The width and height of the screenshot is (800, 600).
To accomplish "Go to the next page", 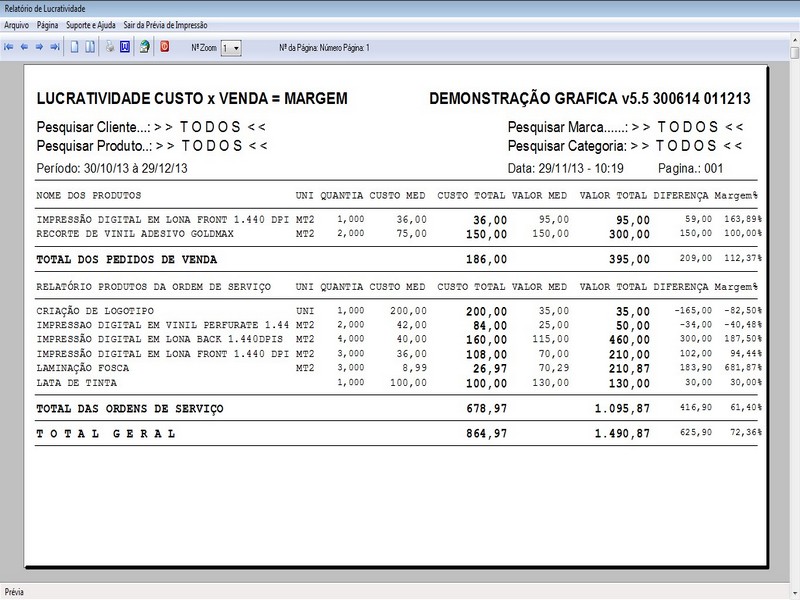I will (x=42, y=45).
